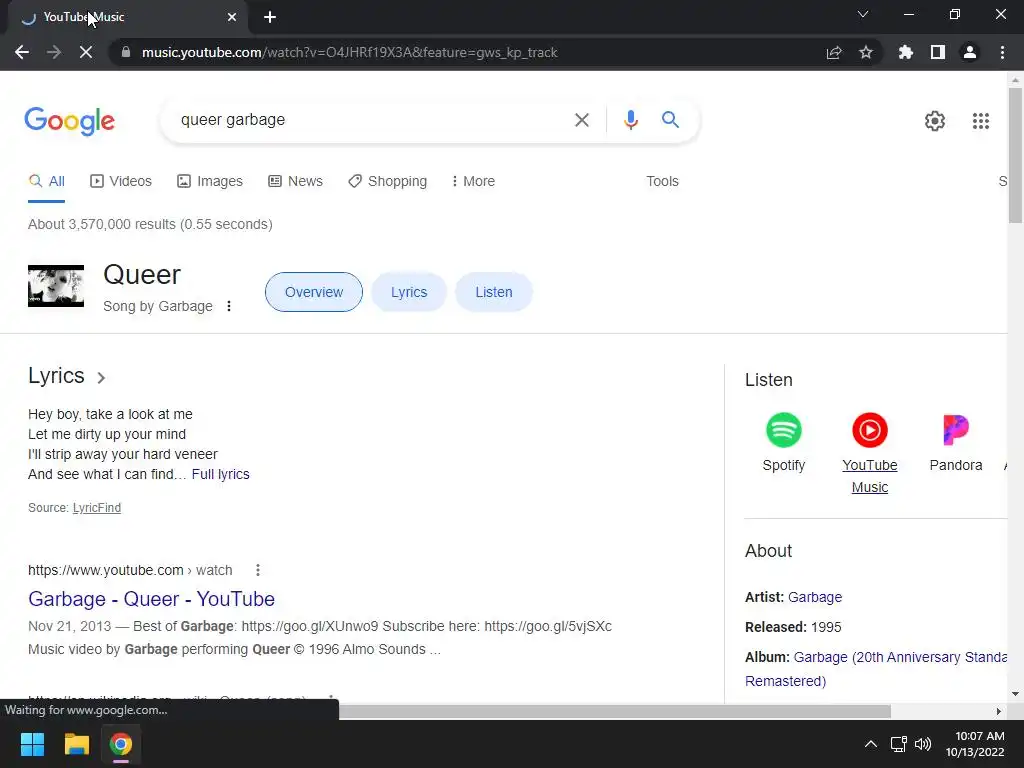Image resolution: width=1024 pixels, height=768 pixels.
Task: Bookmark this page with the star icon
Action: [x=866, y=52]
